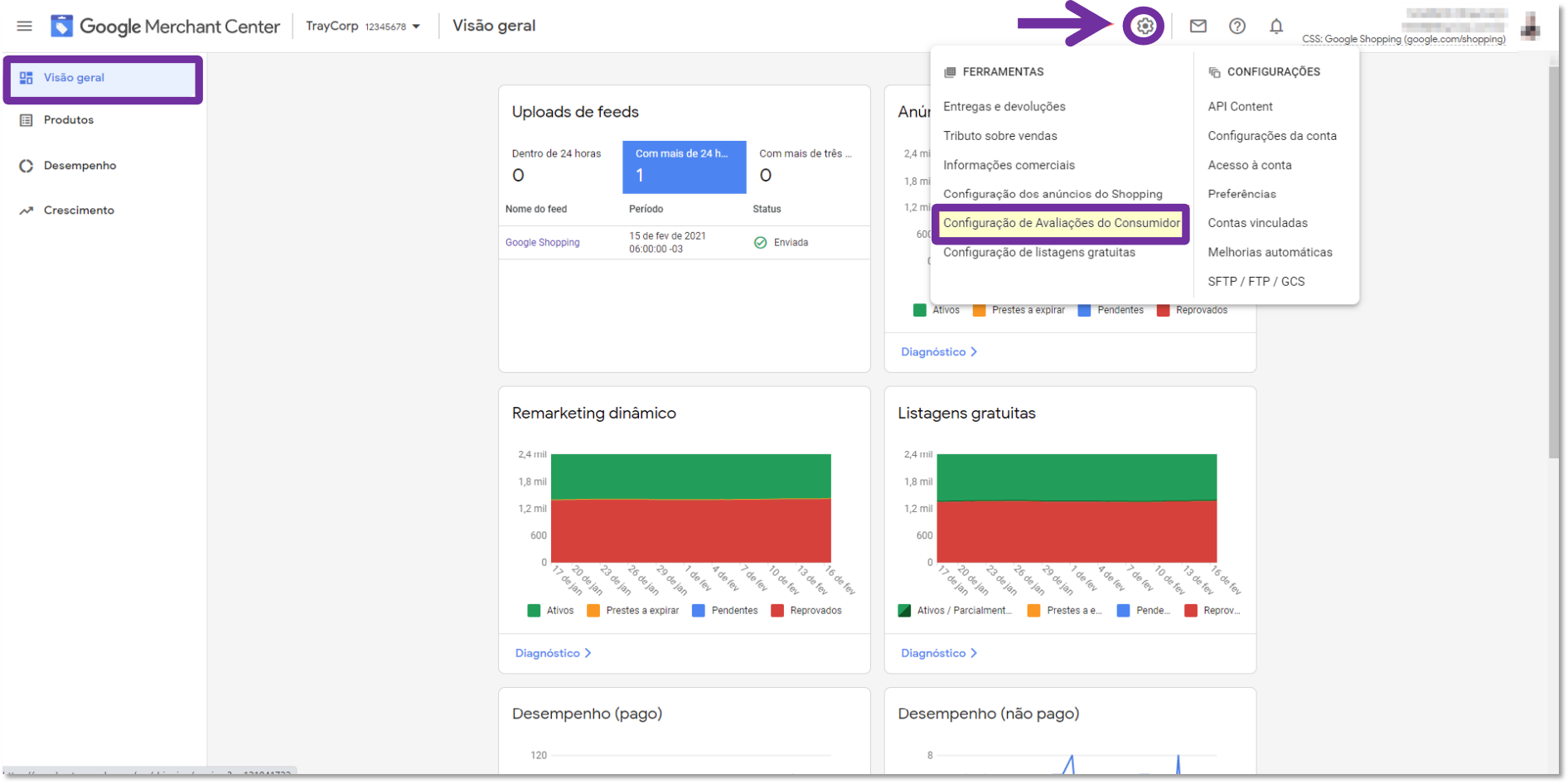Open Diagnóstico link under Remarketing dinâmico
1568x784 pixels.
553,654
